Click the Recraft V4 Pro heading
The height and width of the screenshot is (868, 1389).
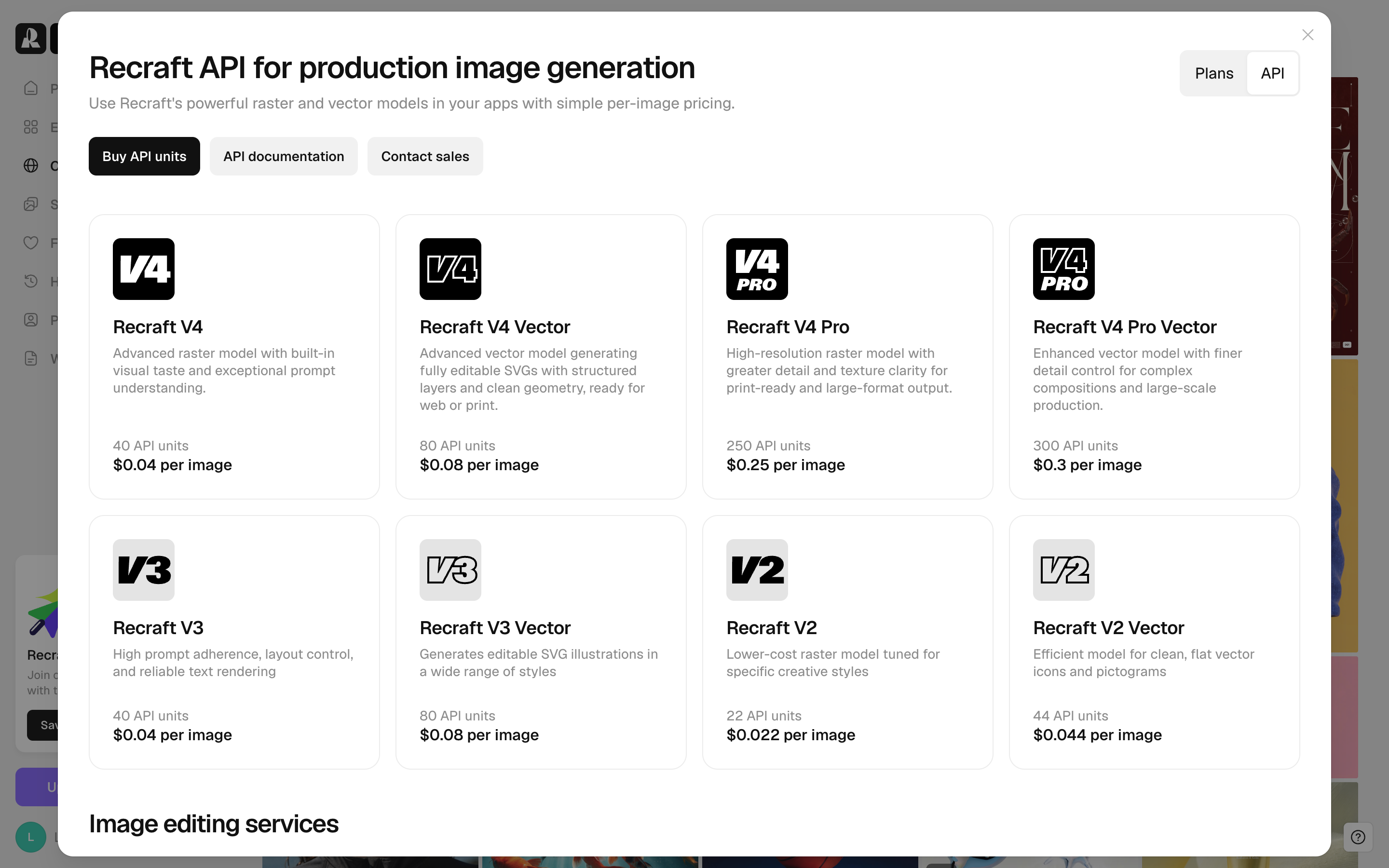[788, 326]
